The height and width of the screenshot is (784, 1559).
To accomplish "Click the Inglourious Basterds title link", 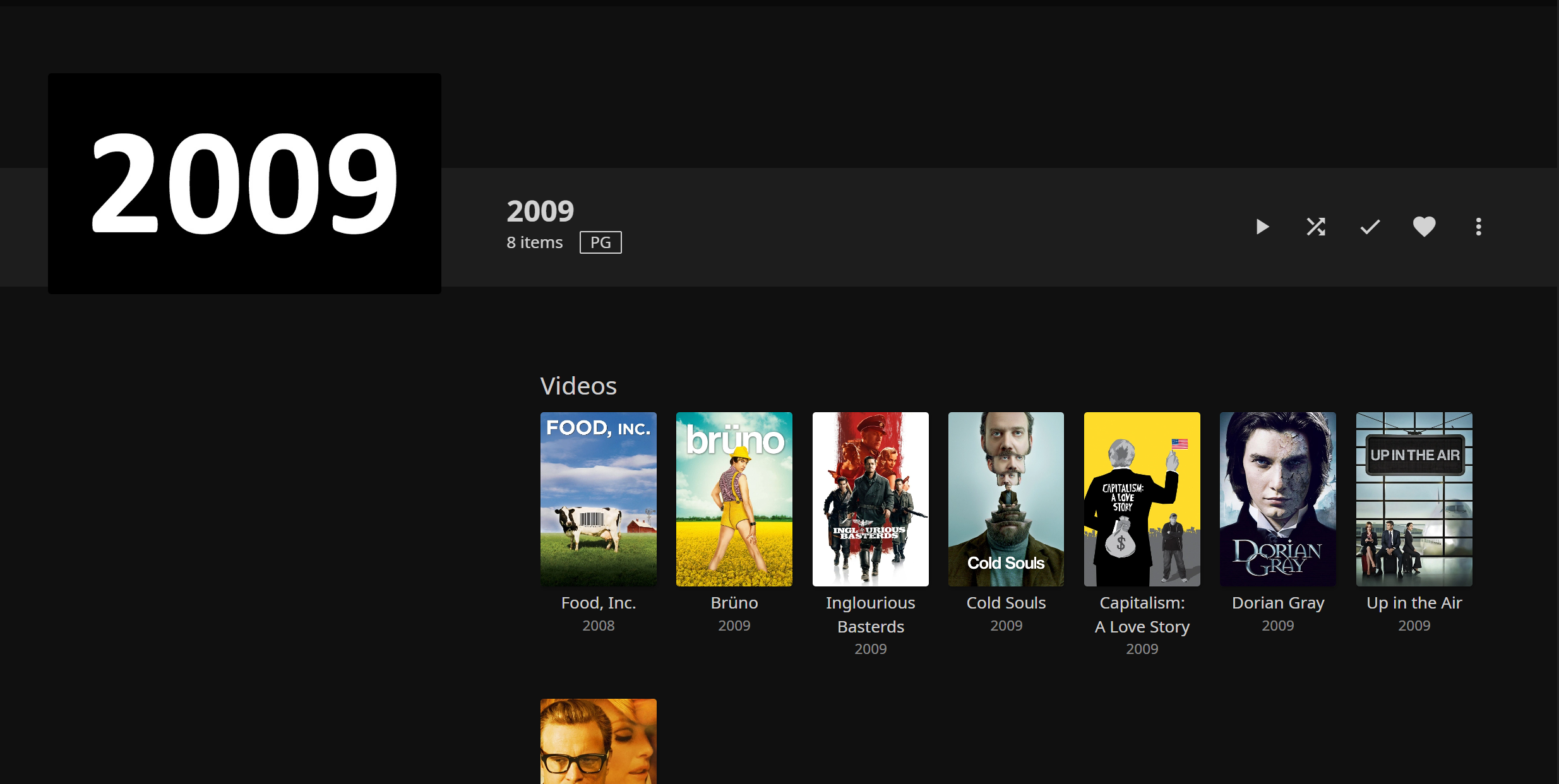I will (870, 614).
